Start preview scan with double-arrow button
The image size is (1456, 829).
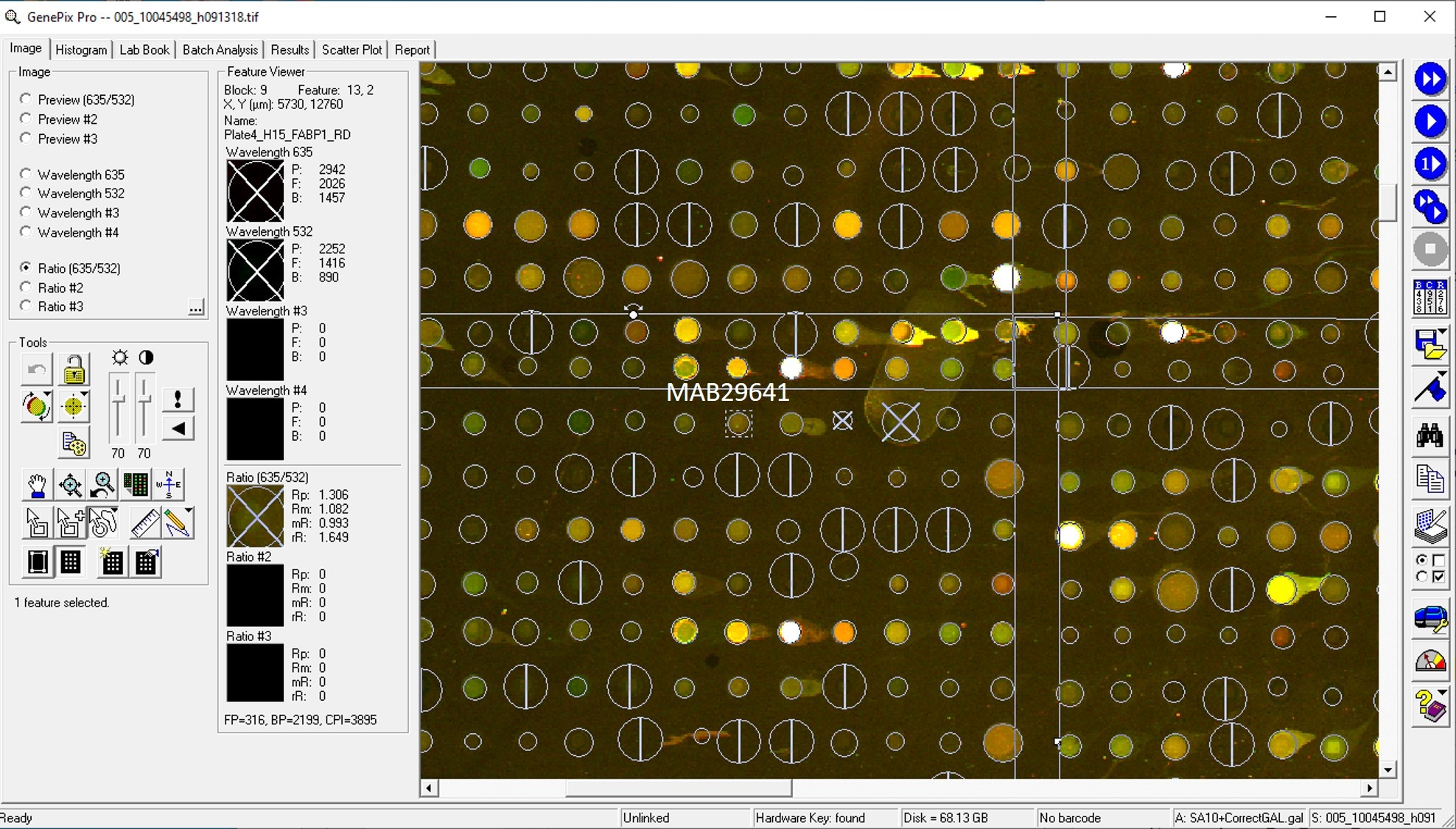[1429, 80]
